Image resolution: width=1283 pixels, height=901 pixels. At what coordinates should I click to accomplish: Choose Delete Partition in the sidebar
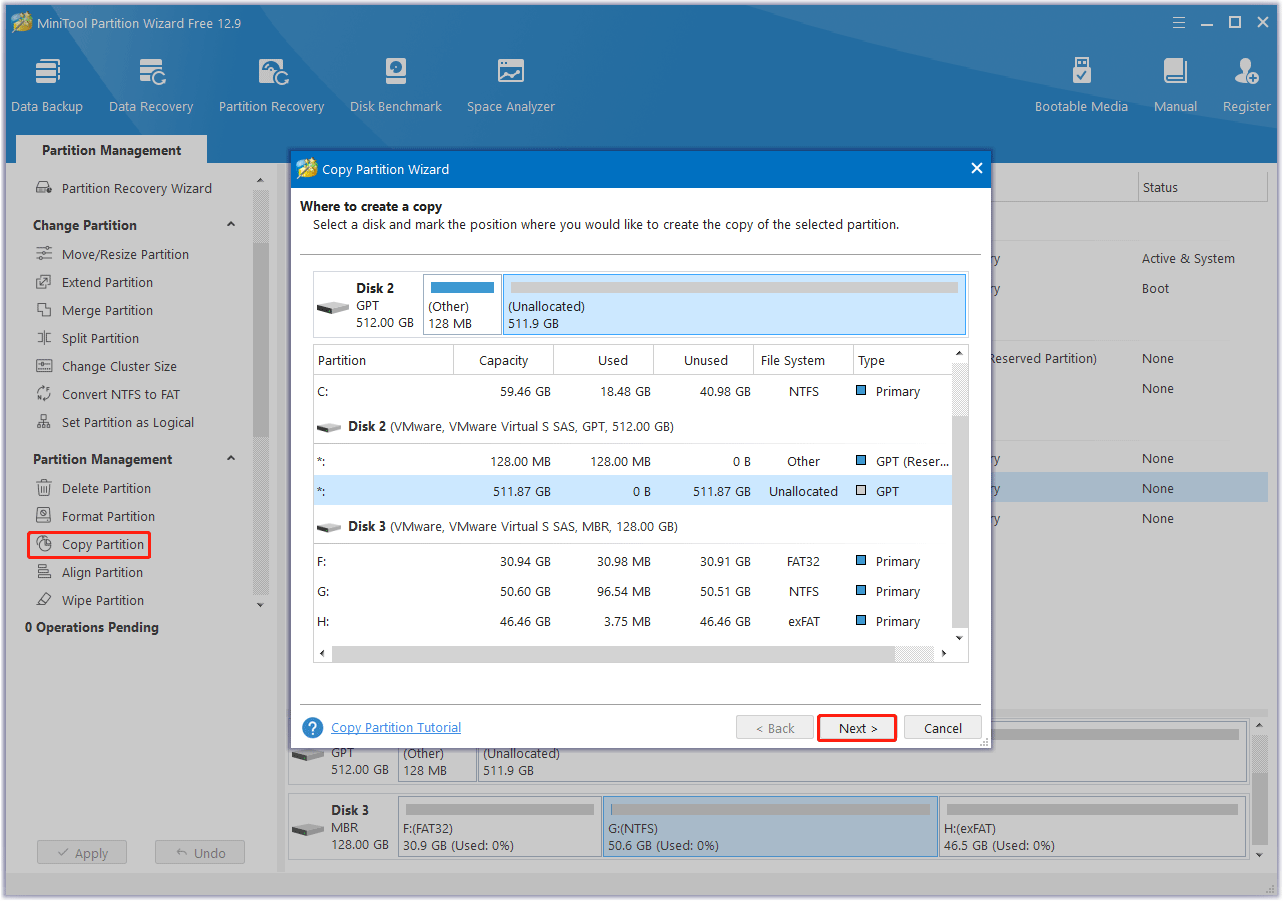[106, 488]
